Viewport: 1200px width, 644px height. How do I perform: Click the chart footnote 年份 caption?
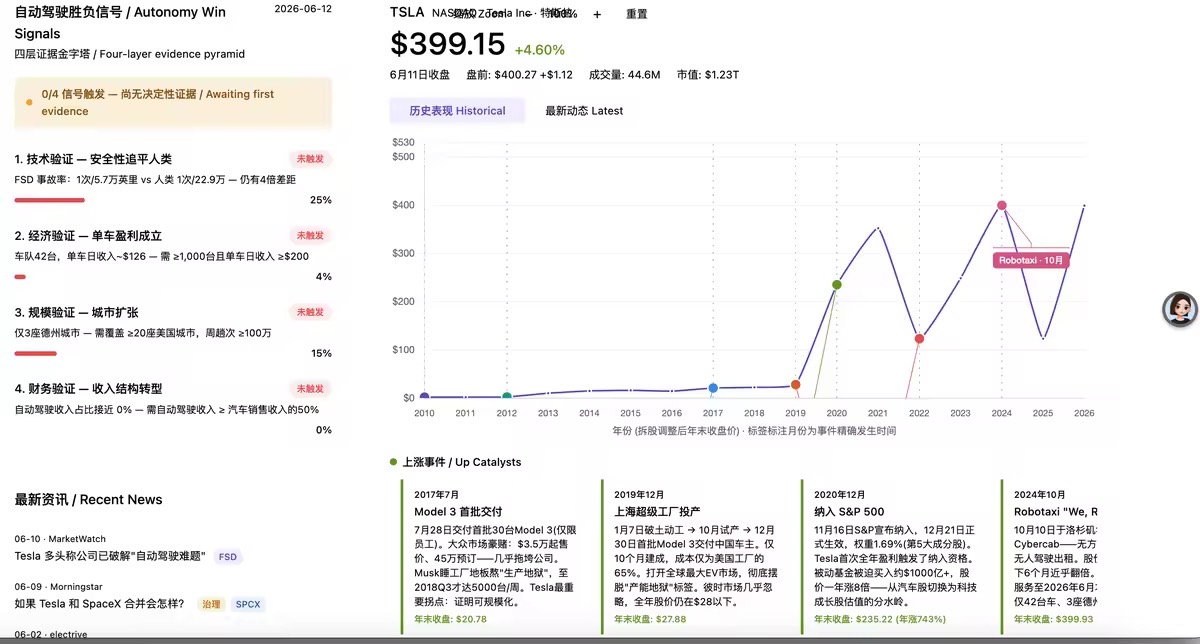coord(754,430)
